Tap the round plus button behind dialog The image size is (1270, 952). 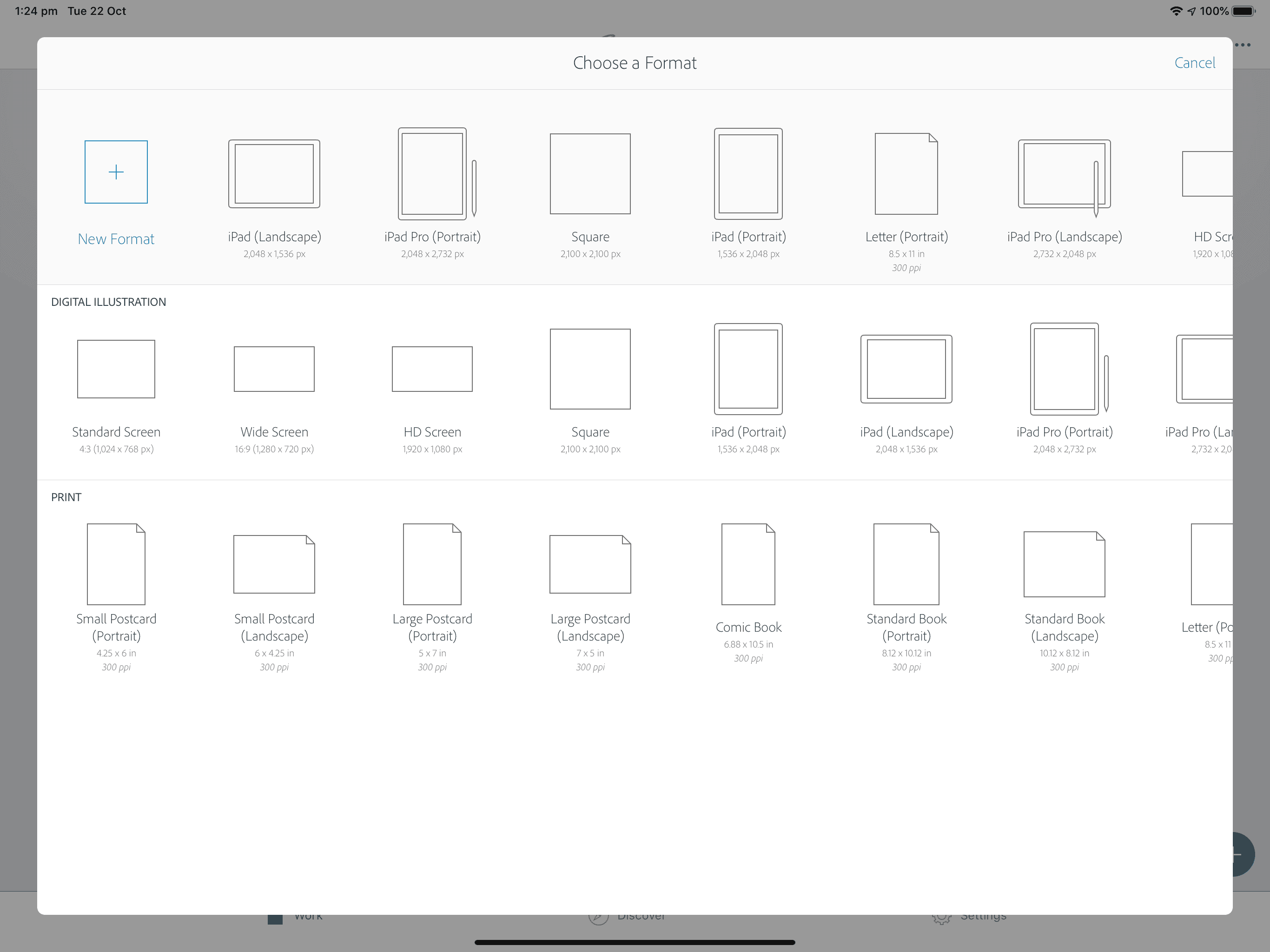[1244, 854]
